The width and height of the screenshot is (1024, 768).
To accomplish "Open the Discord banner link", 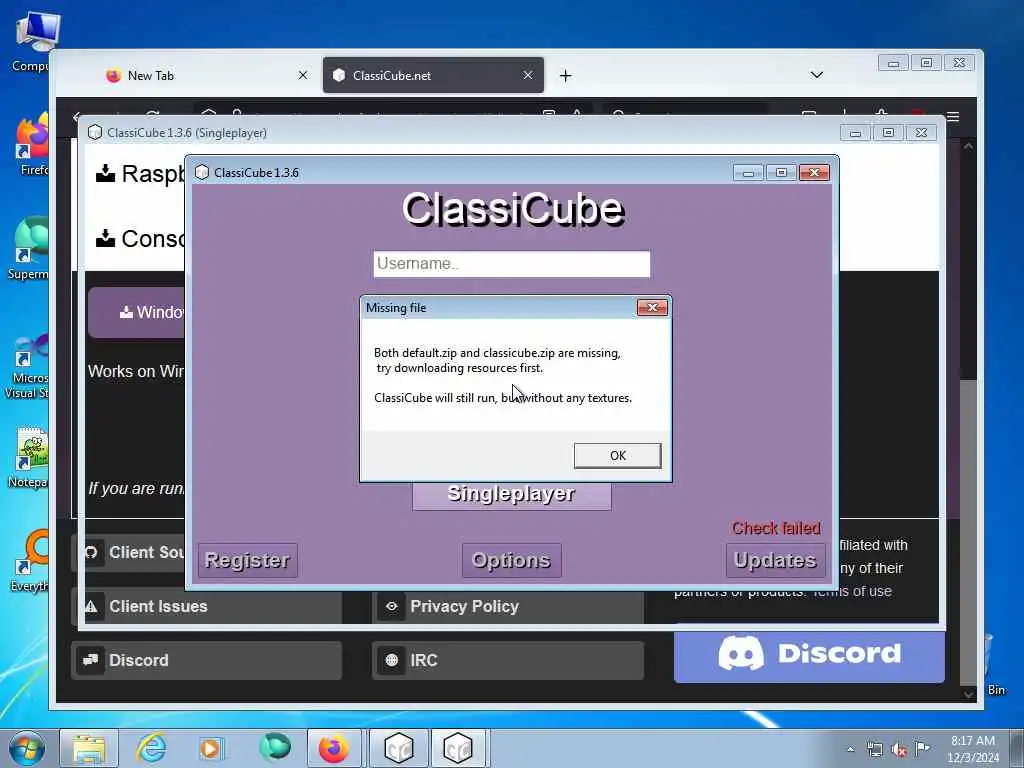I will [x=809, y=654].
